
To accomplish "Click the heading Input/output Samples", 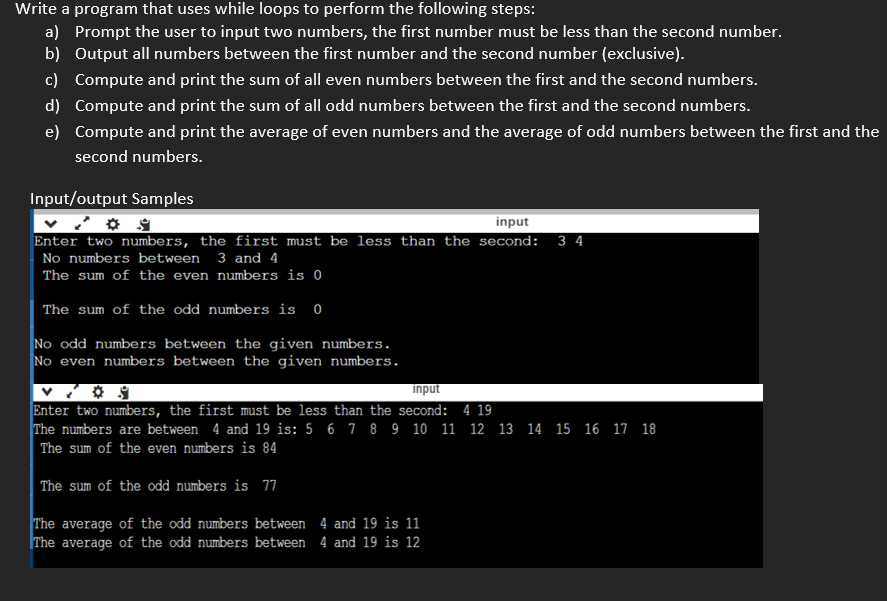I will 111,199.
